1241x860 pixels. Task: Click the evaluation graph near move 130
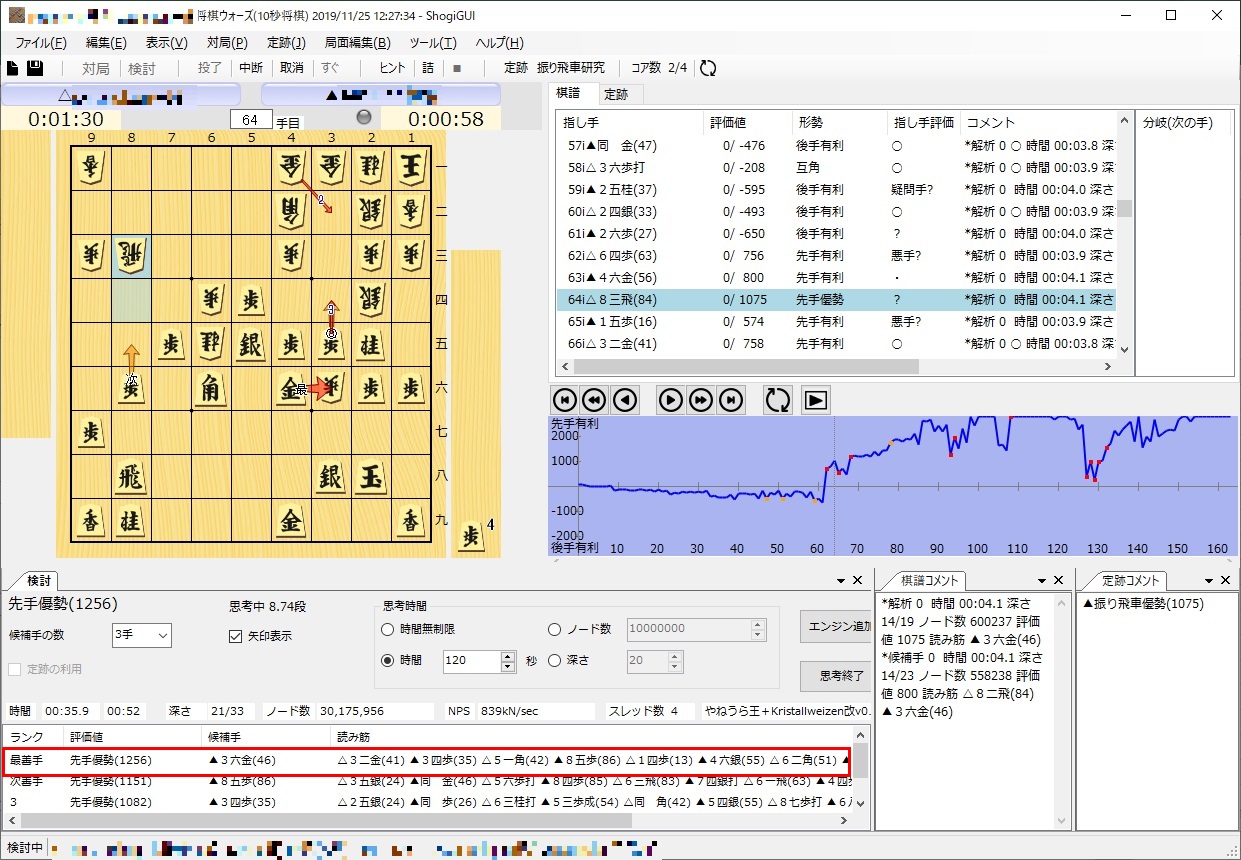click(1097, 485)
